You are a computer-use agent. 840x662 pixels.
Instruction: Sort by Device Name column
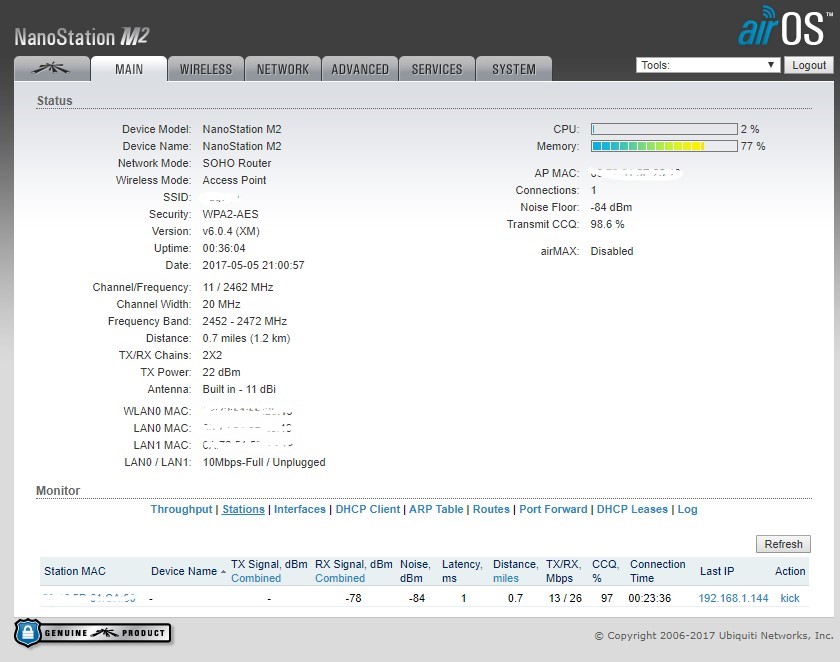(x=184, y=571)
